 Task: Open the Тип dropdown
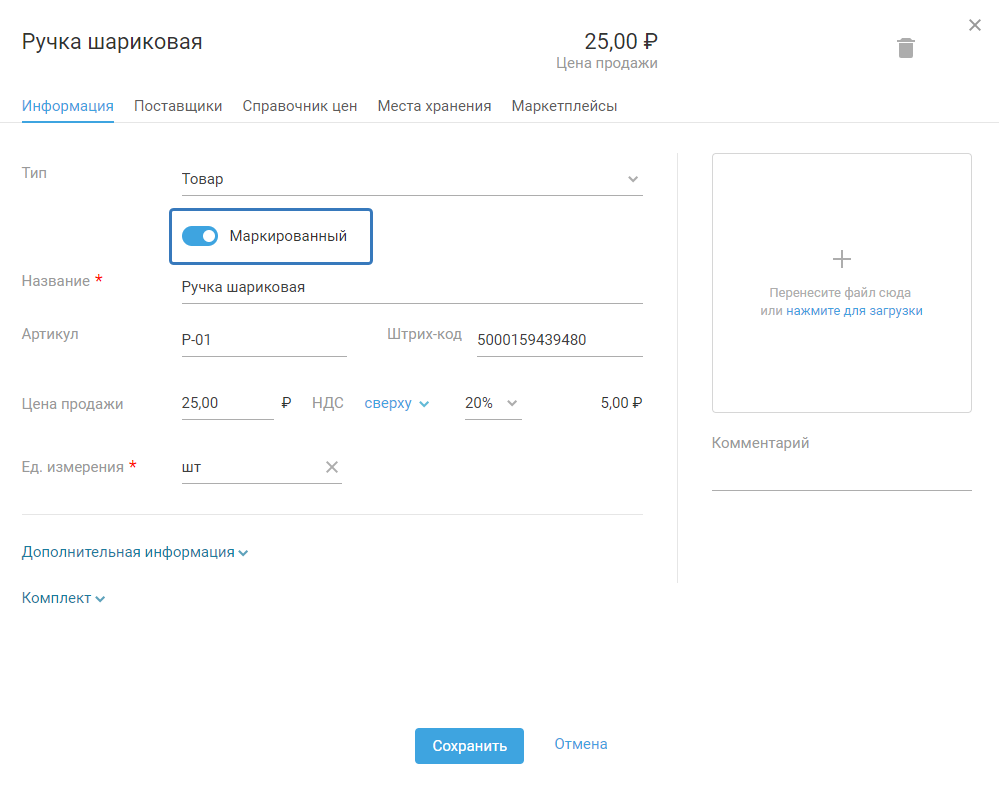[411, 179]
